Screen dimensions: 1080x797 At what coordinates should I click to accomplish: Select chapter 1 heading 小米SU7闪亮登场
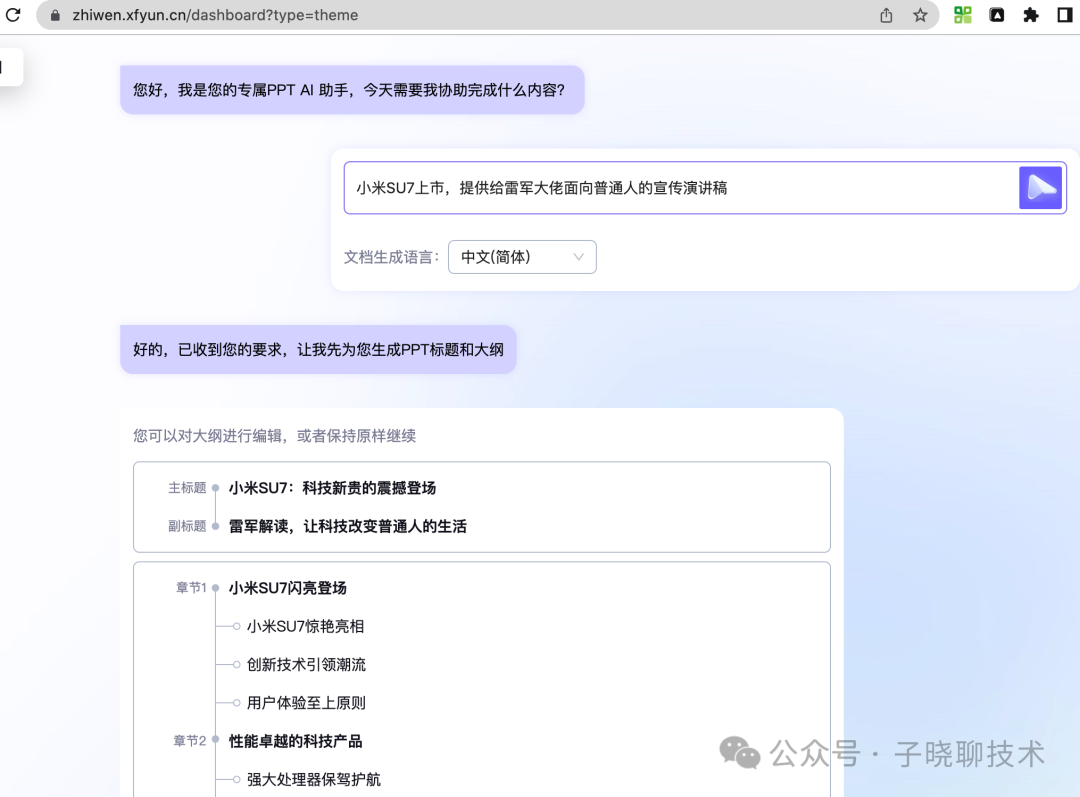(287, 588)
